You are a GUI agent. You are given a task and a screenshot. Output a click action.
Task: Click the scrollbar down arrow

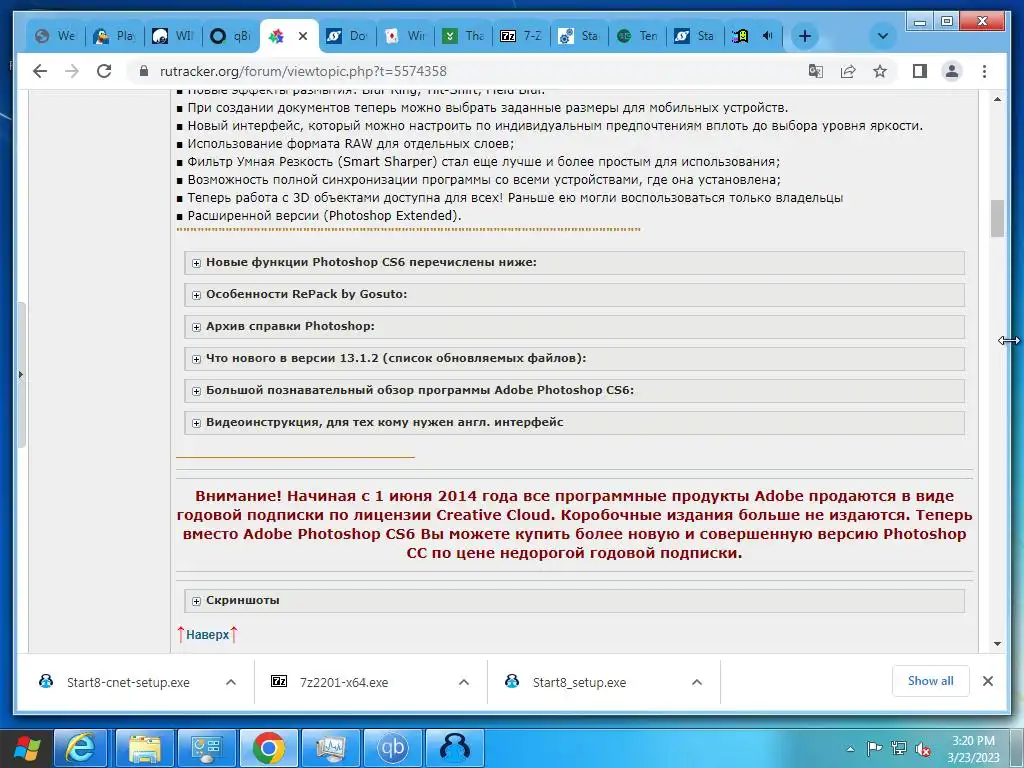point(997,644)
